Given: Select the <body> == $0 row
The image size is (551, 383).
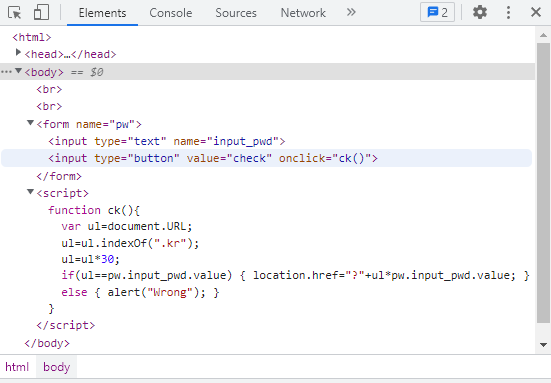Looking at the screenshot, I should (x=267, y=72).
